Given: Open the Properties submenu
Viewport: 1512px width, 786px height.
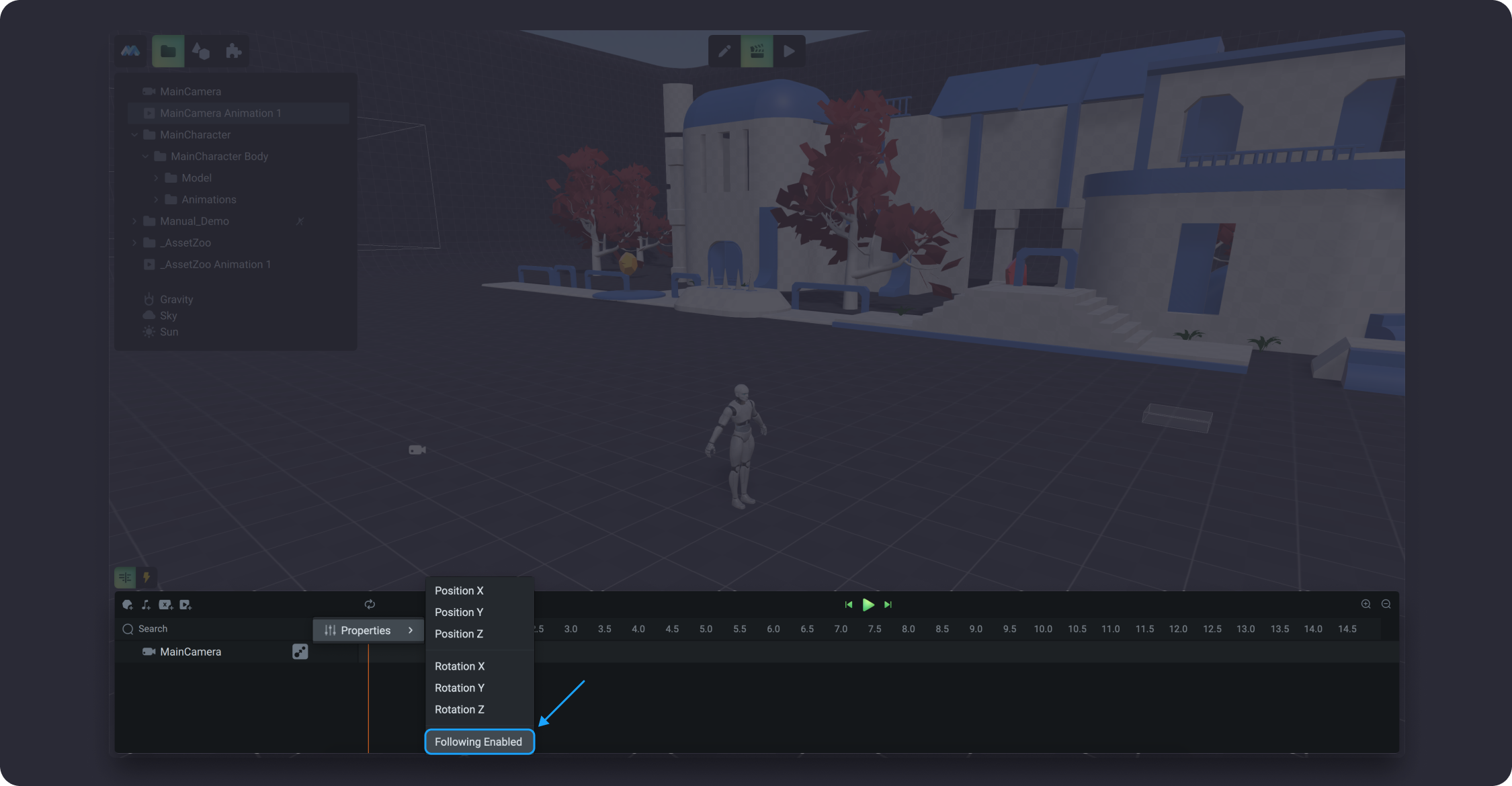Looking at the screenshot, I should 368,630.
